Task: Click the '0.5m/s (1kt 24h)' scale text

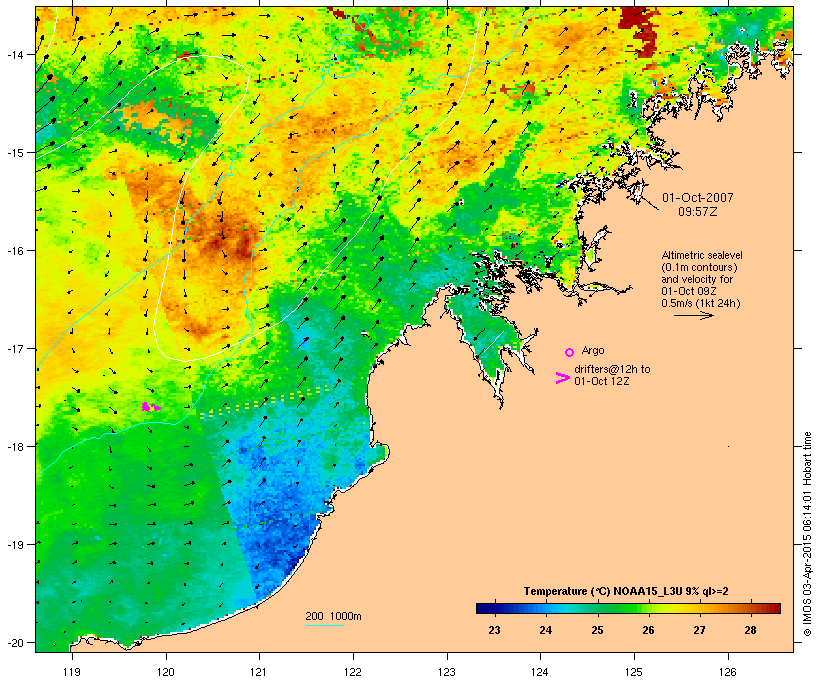Action: [701, 303]
